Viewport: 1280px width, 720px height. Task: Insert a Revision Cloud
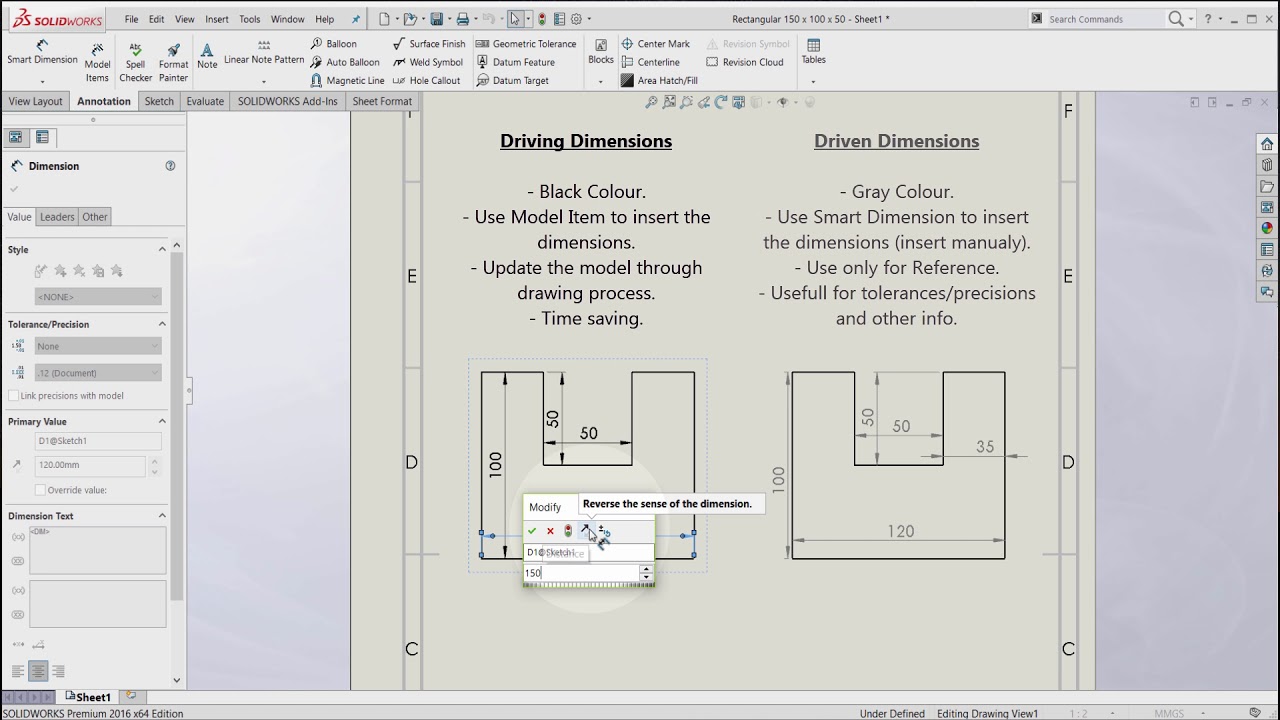(745, 62)
